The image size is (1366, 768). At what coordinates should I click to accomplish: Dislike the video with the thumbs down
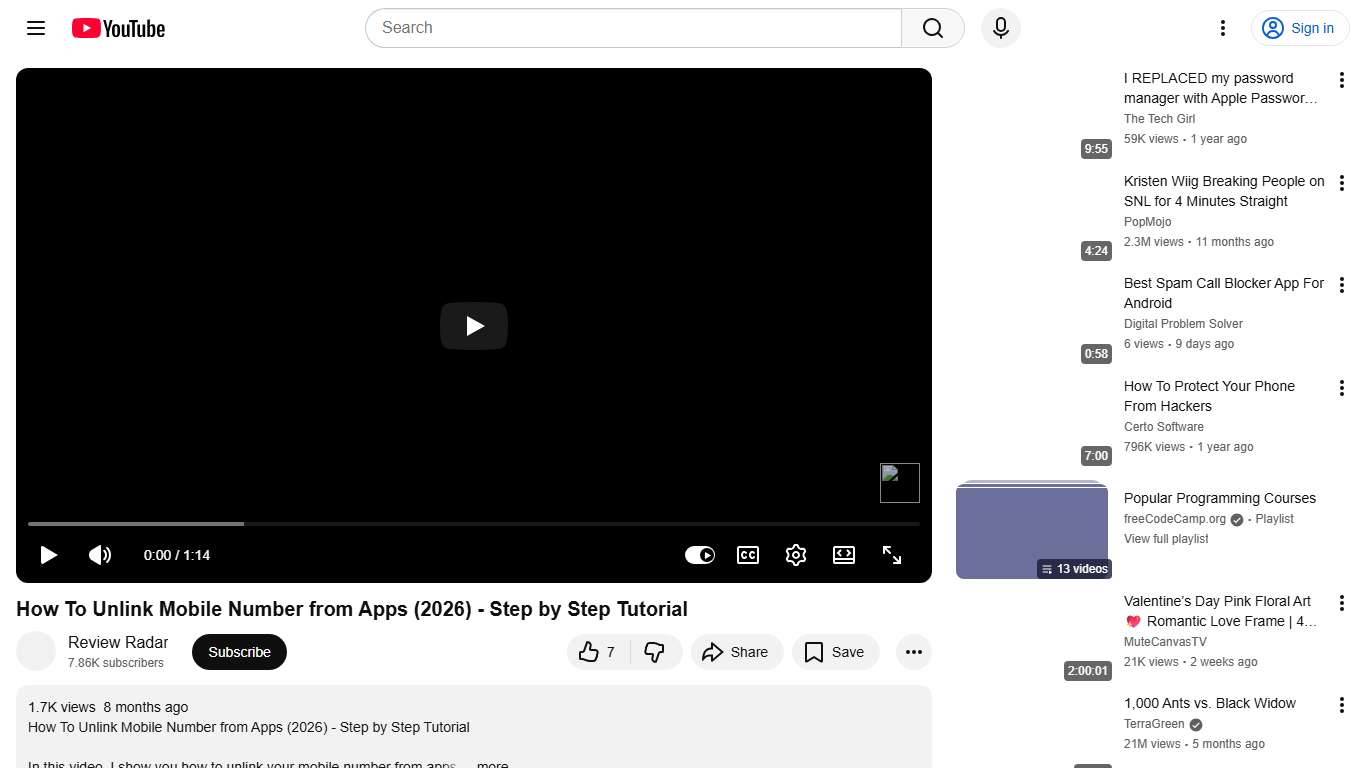[x=656, y=651]
